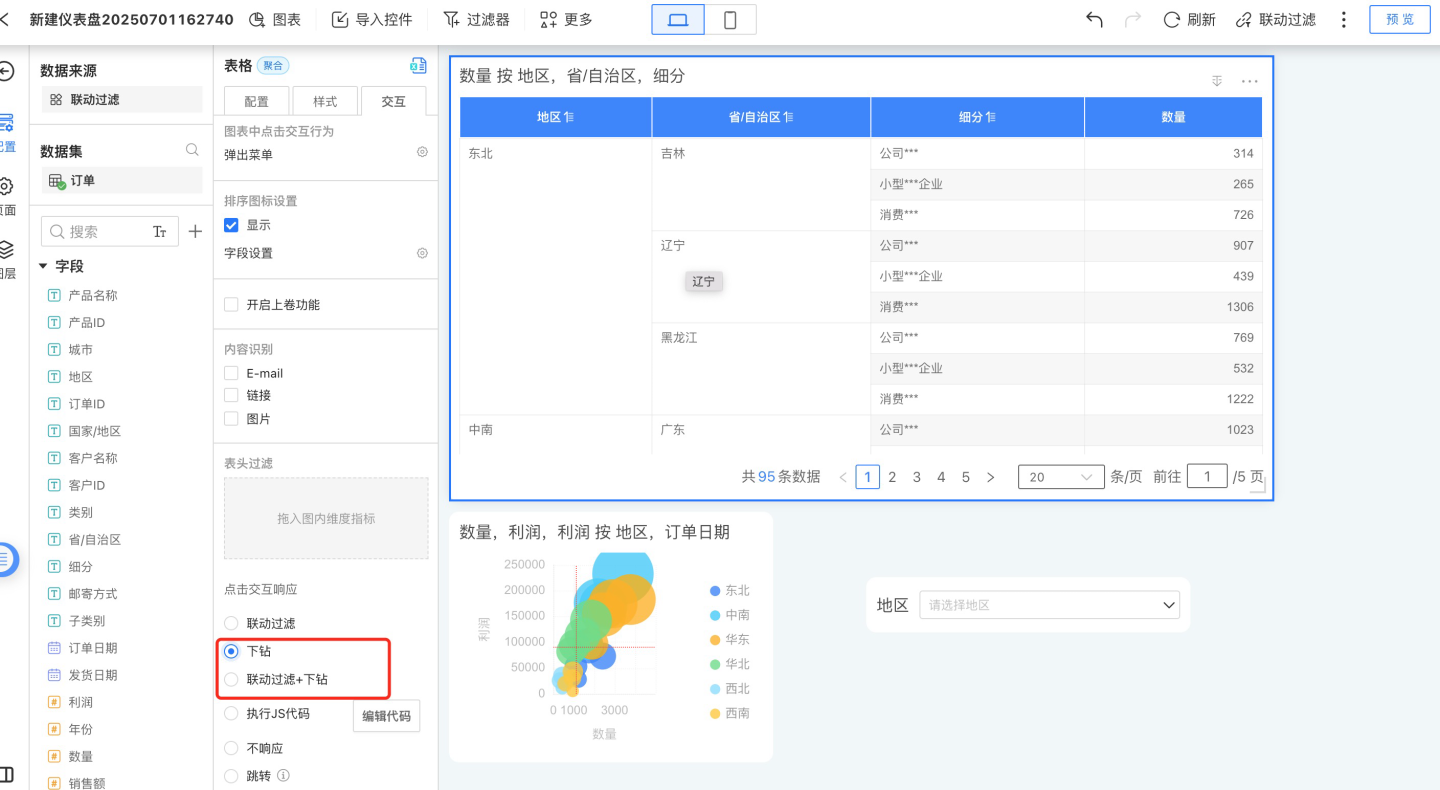Open the rows-per-page dropdown showing 20
This screenshot has width=1440, height=790.
(1060, 477)
